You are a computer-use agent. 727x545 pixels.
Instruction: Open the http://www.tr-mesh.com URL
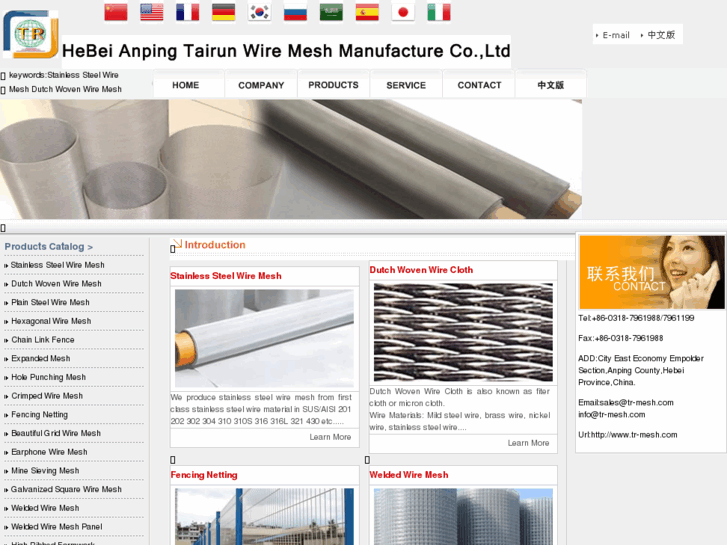[x=634, y=435]
